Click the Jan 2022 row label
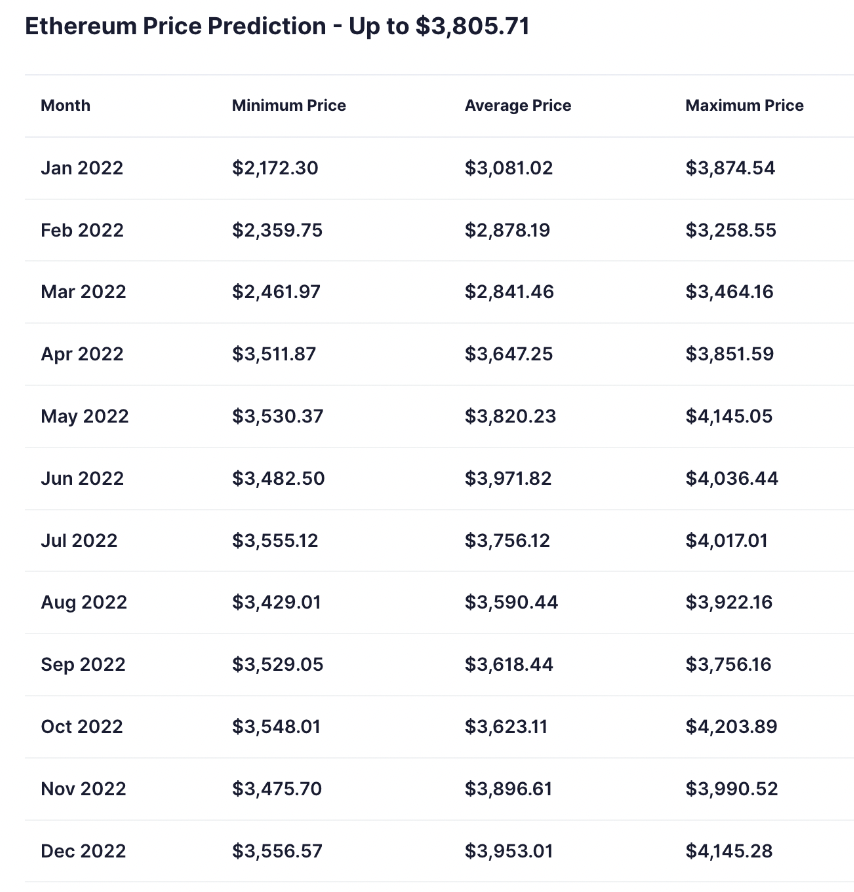This screenshot has height=892, width=854. tap(82, 168)
